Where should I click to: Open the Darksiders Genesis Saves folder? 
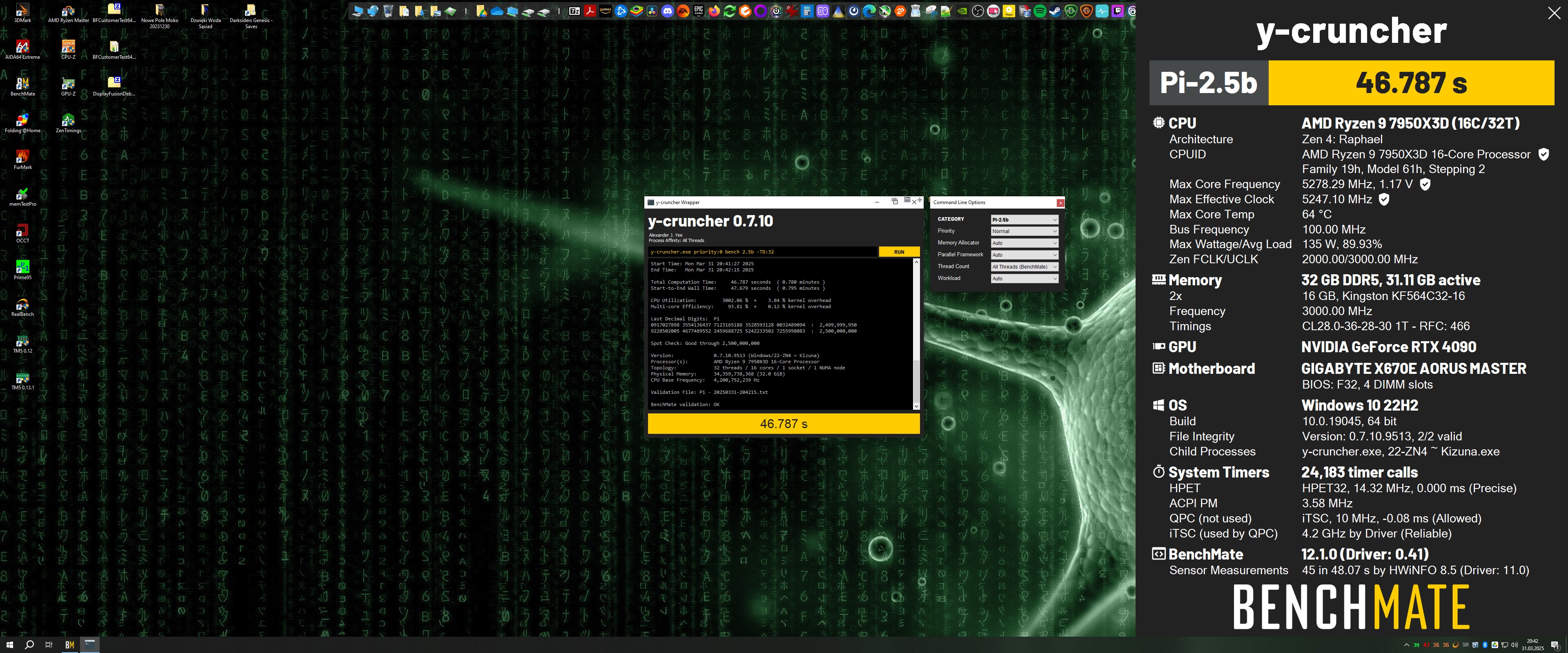click(x=251, y=15)
